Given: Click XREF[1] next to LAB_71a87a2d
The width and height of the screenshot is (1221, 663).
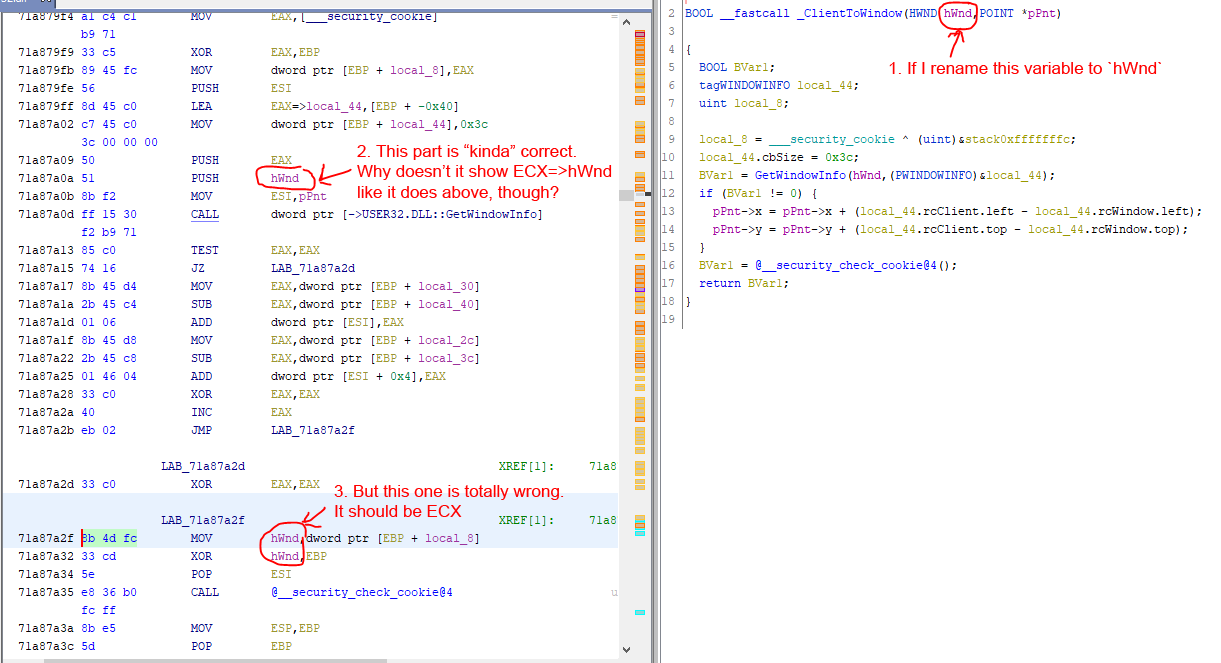Looking at the screenshot, I should [524, 466].
